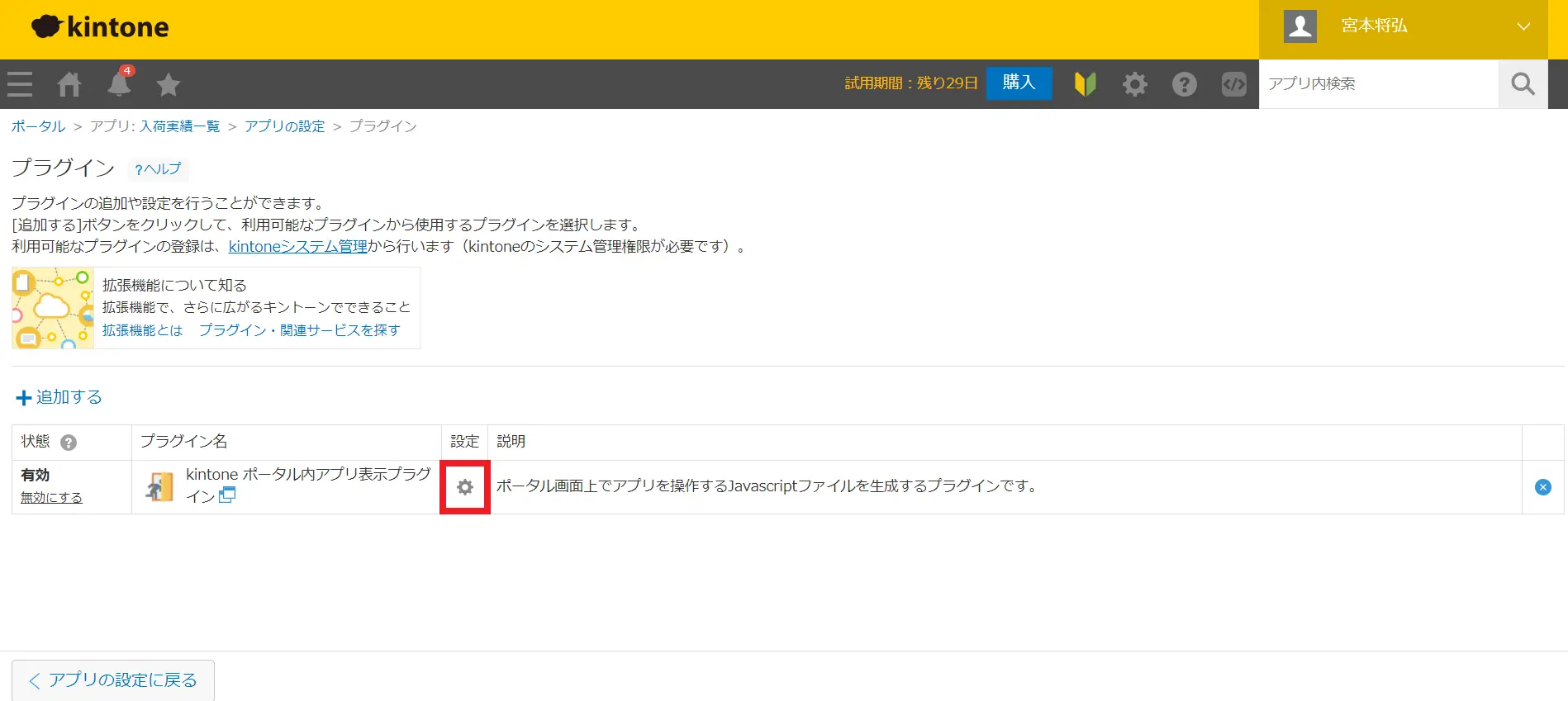This screenshot has width=1568, height=701.
Task: Remove the plugin with blue X
Action: tap(1542, 487)
